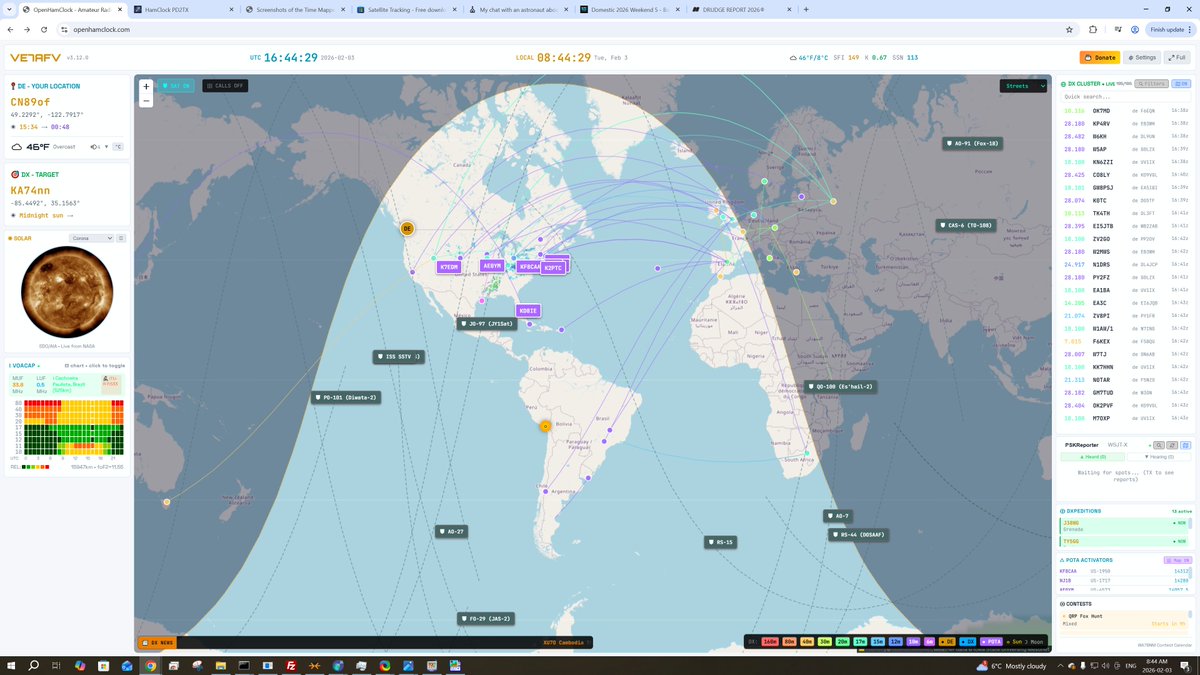
Task: Open Windows taskbar search
Action: coord(35,665)
